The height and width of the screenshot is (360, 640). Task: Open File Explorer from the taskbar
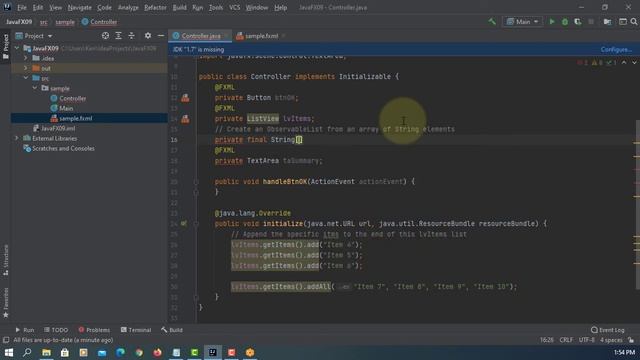point(46,352)
